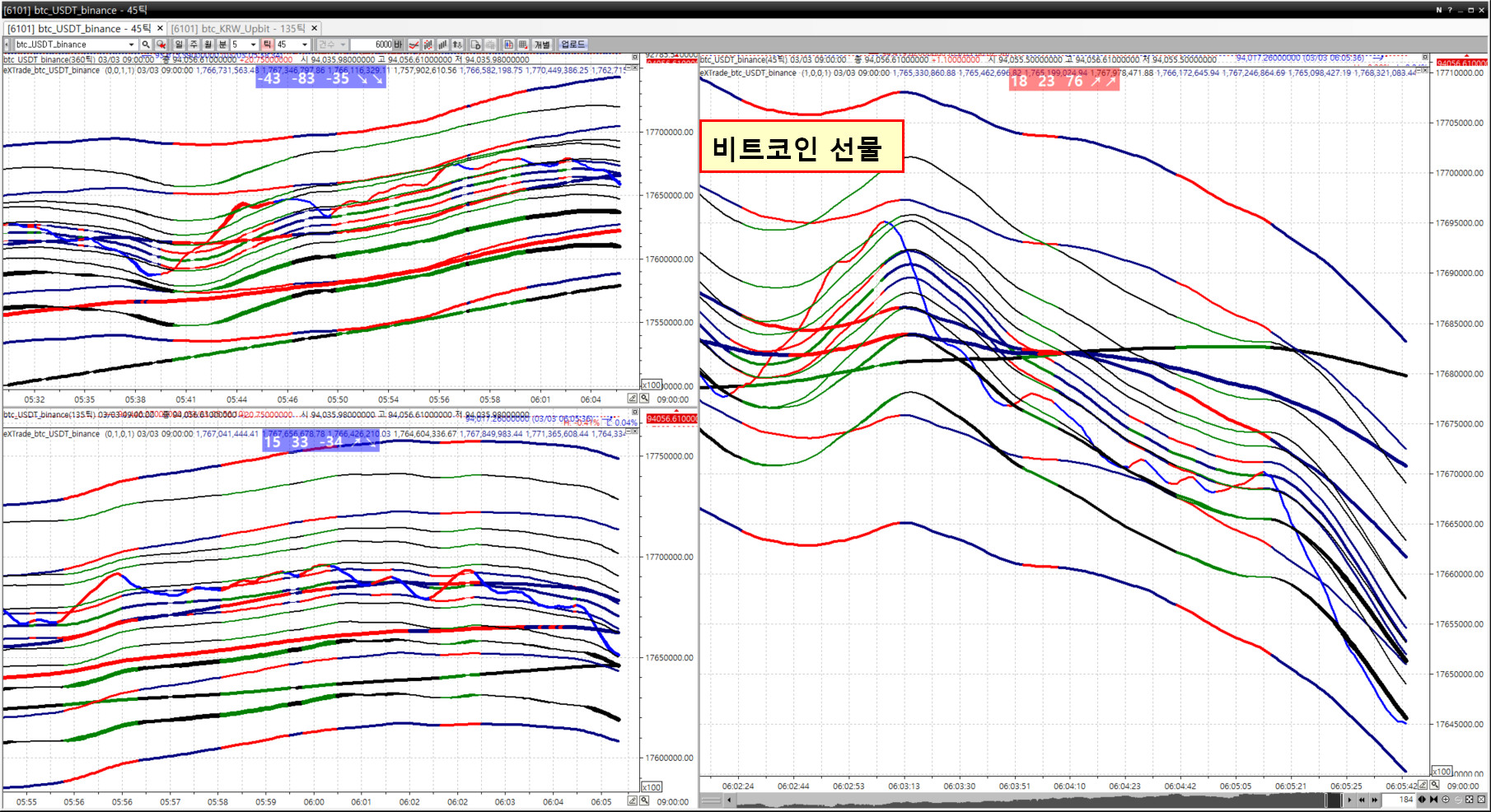Open the minute interval dropdown showing 5
Viewport: 1491px width, 812px height.
[x=253, y=44]
